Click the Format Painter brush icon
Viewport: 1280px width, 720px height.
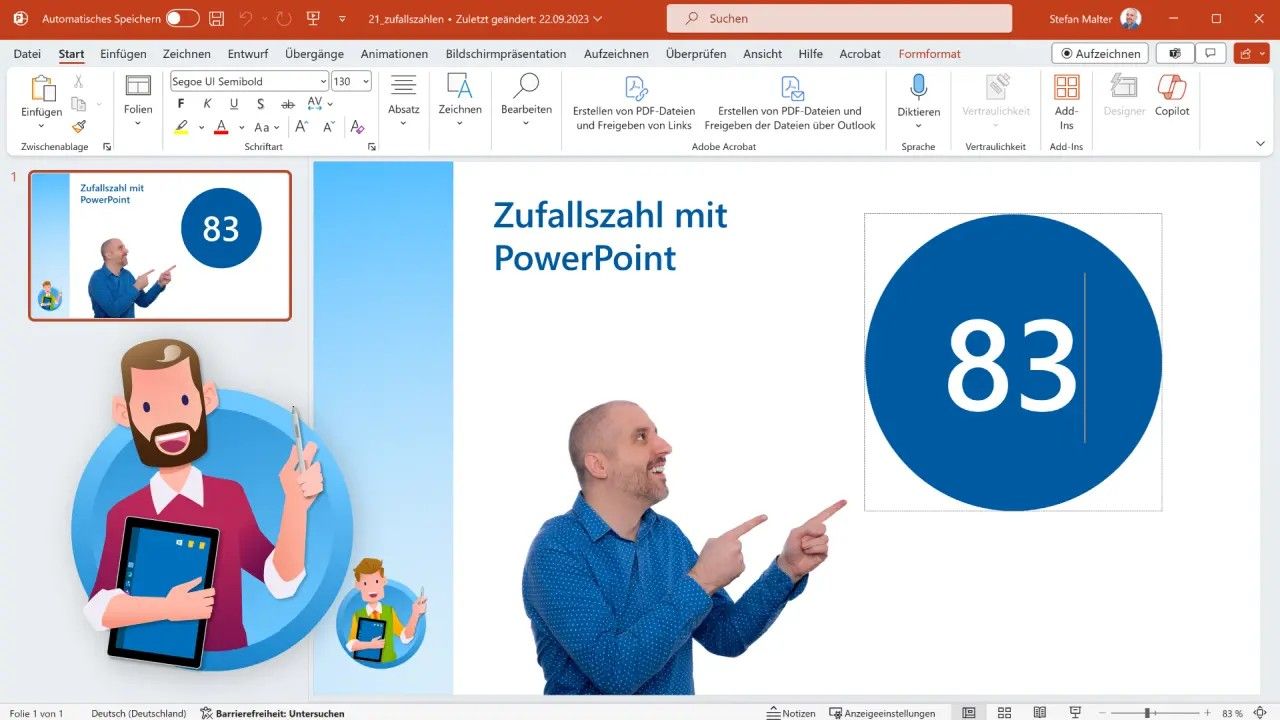click(79, 127)
